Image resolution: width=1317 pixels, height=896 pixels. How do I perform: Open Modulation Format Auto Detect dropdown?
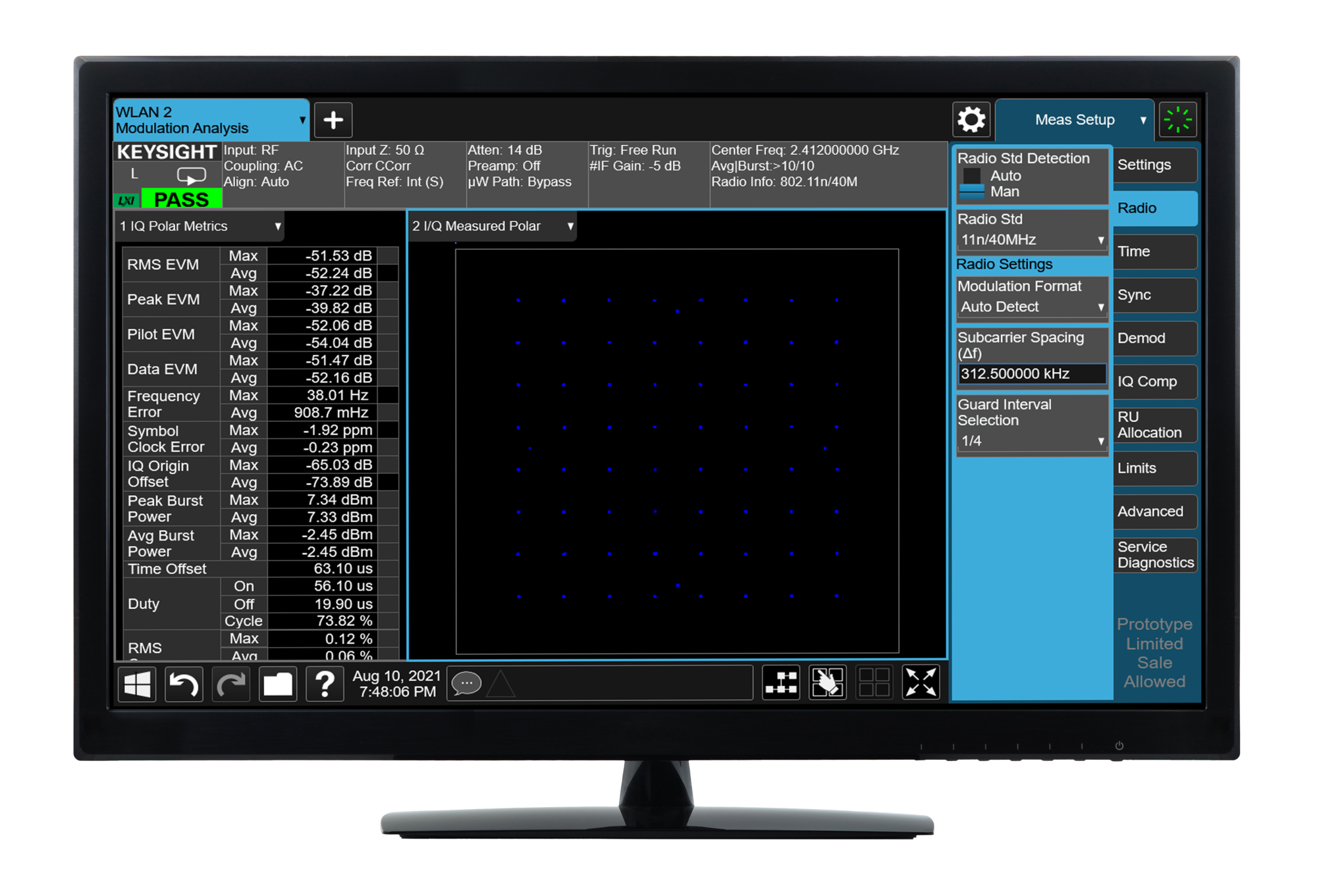point(1031,307)
